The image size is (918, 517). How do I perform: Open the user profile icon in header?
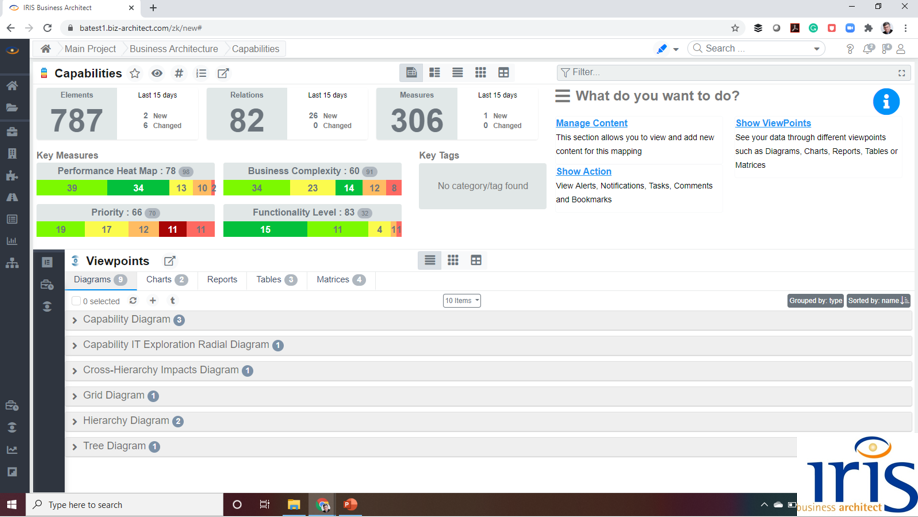901,49
